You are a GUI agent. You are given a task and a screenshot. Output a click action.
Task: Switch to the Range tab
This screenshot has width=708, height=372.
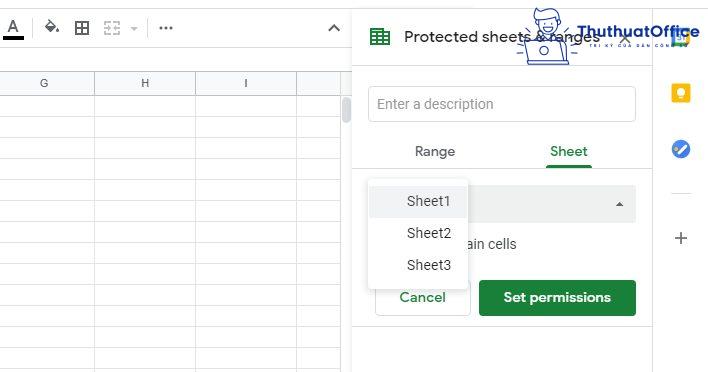tap(435, 151)
